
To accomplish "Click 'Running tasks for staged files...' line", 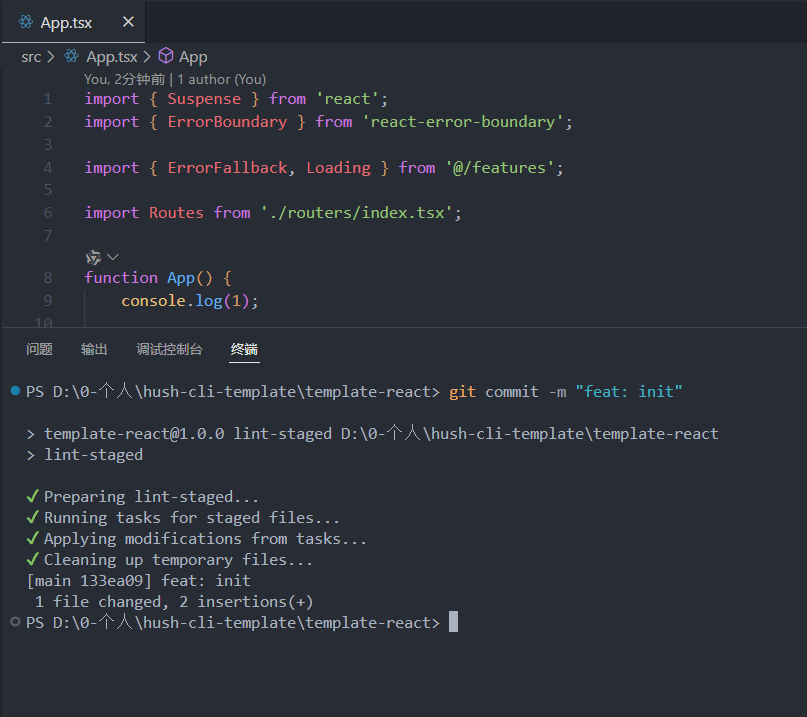I will click(192, 517).
